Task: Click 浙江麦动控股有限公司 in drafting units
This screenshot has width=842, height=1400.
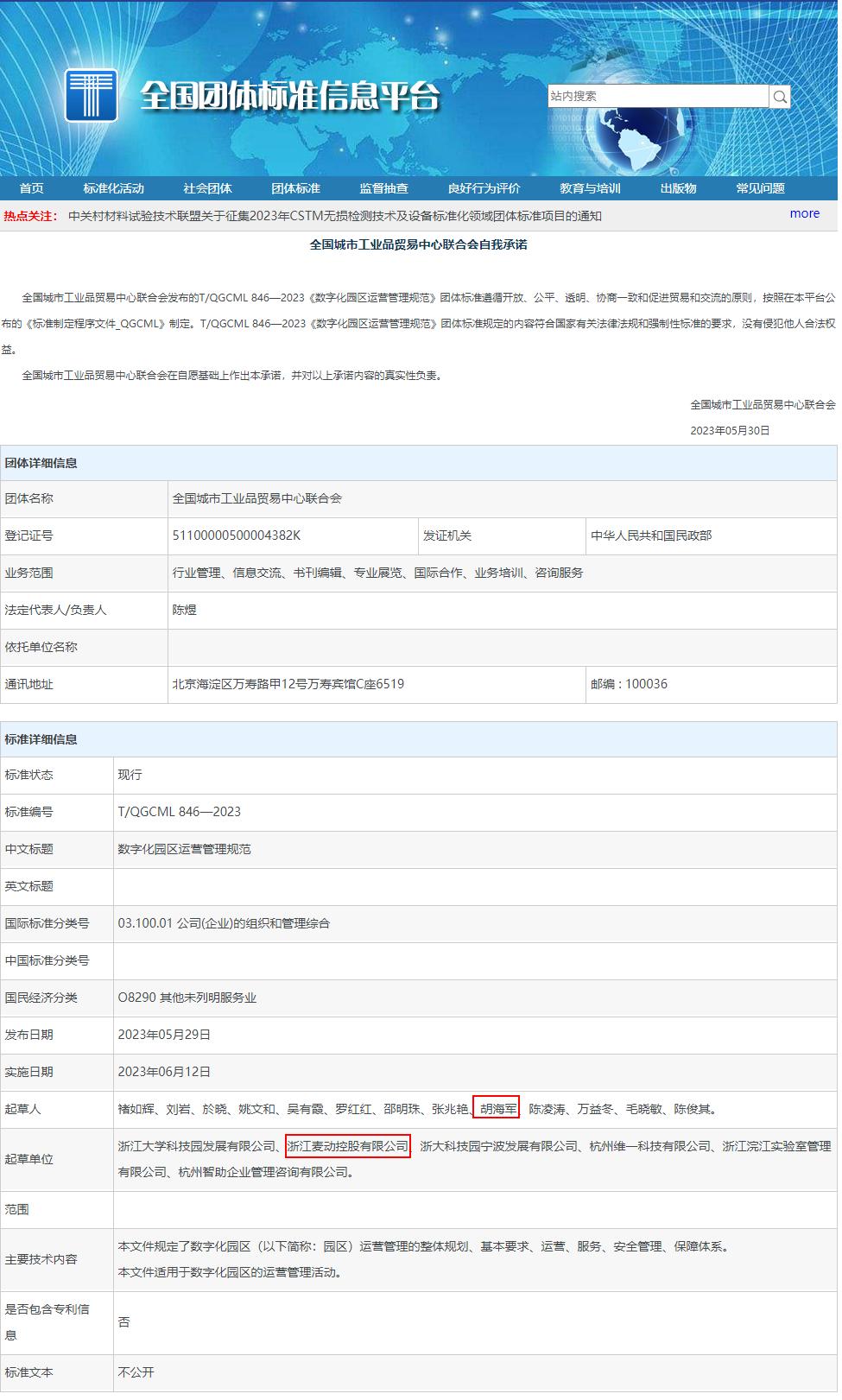Action: click(348, 1146)
